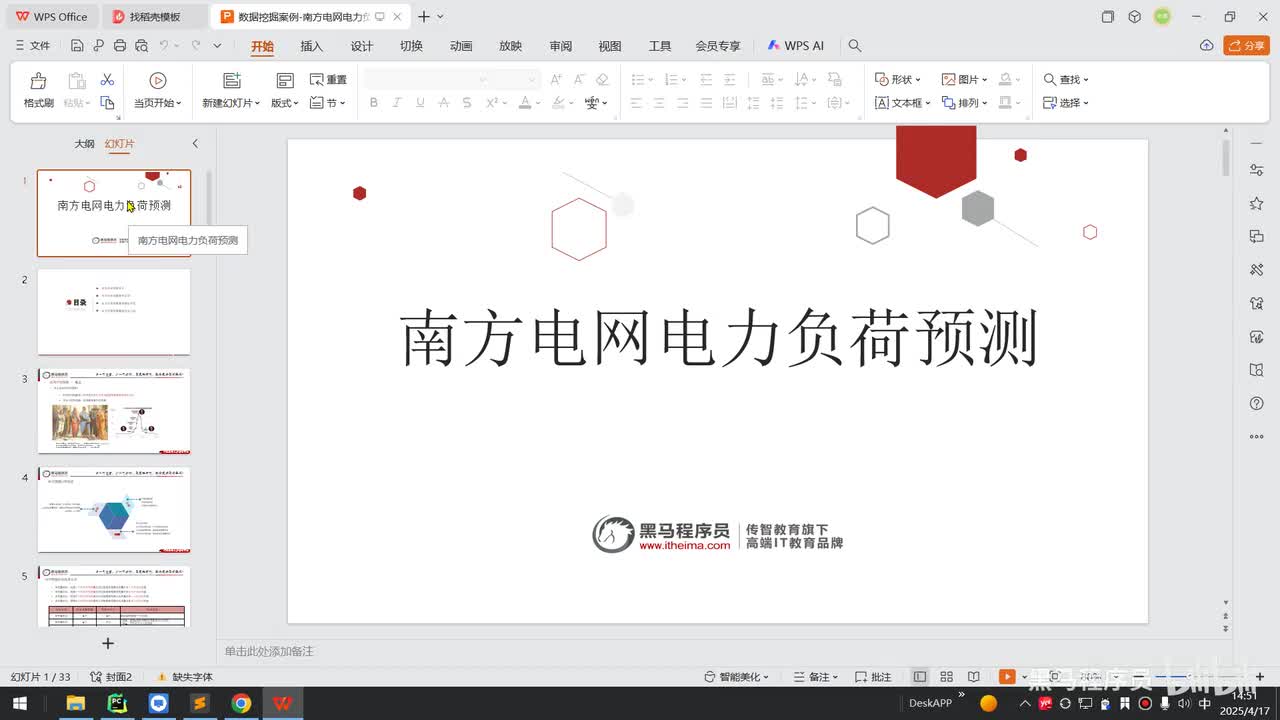Toggle Underline formatting

pos(420,103)
